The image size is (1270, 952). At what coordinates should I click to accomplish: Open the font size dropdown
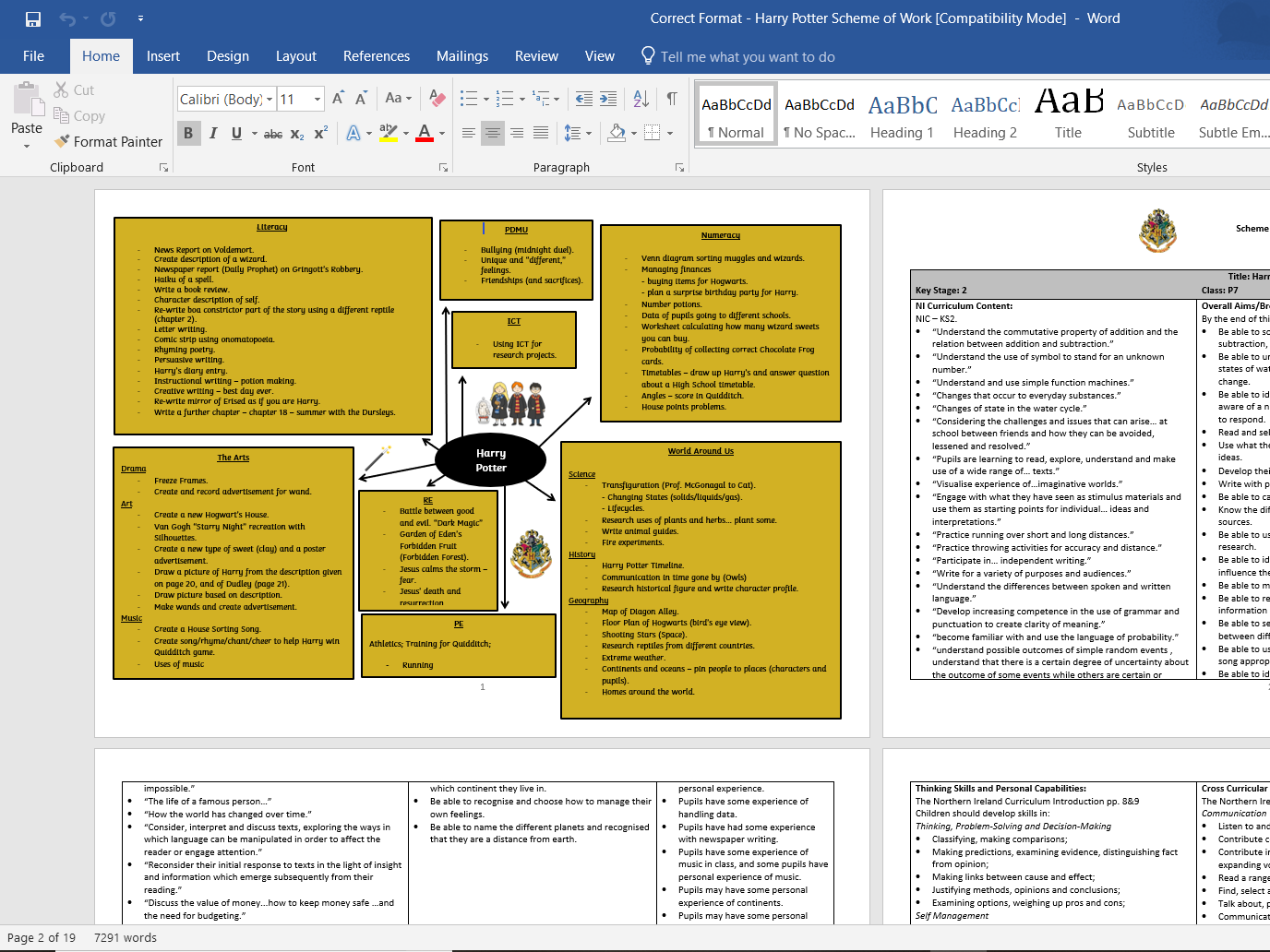(317, 99)
